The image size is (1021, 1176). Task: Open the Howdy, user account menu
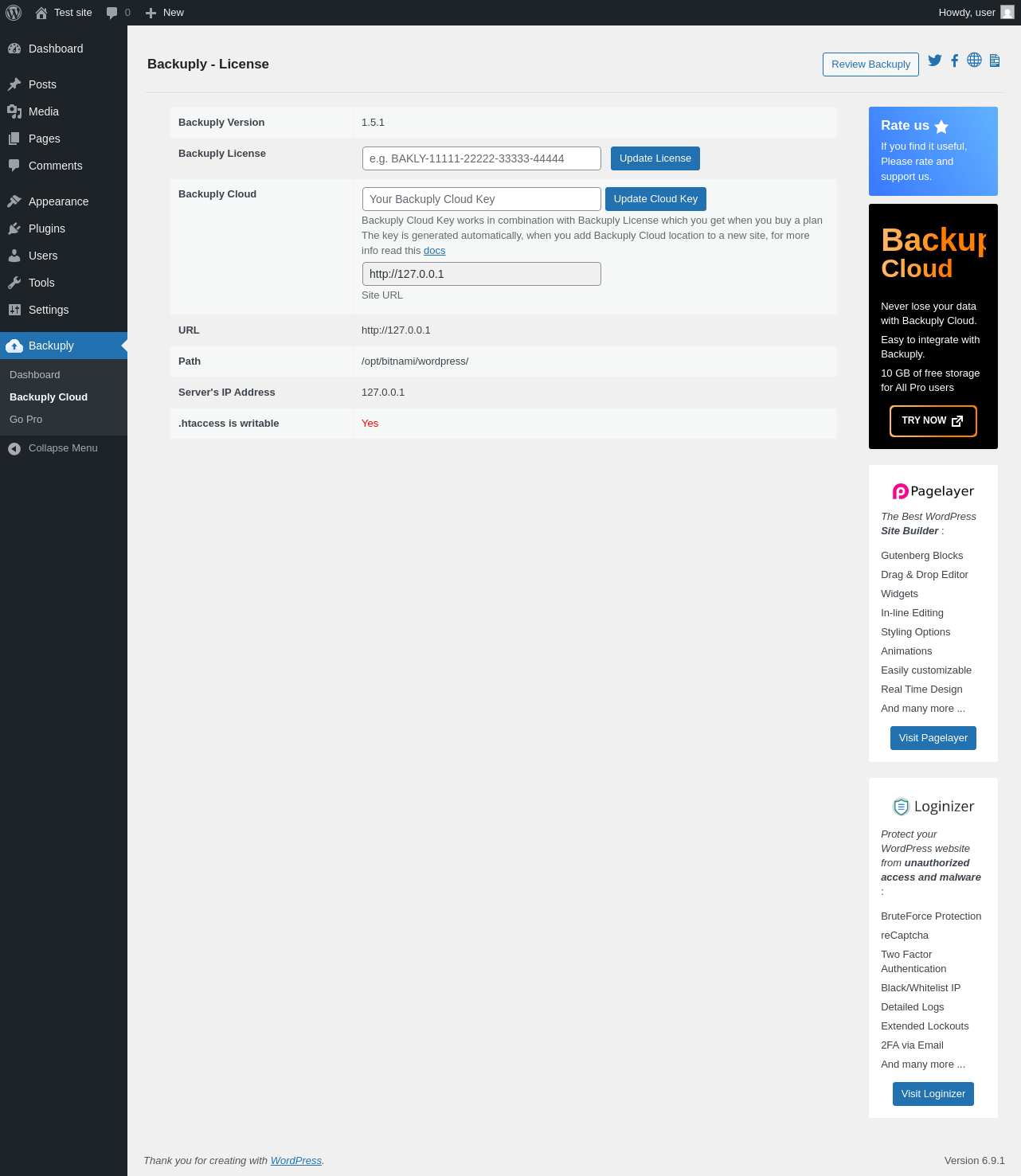tap(967, 13)
